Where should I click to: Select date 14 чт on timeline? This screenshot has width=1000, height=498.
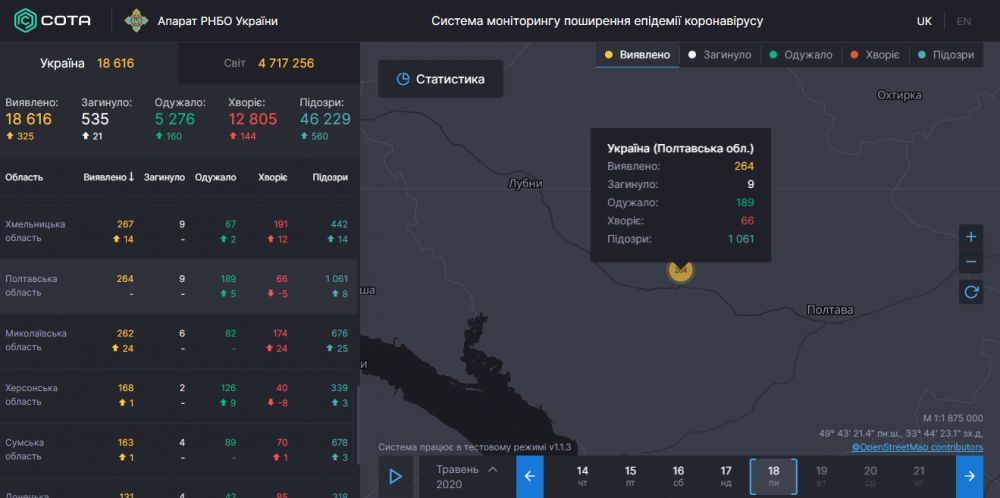click(582, 476)
